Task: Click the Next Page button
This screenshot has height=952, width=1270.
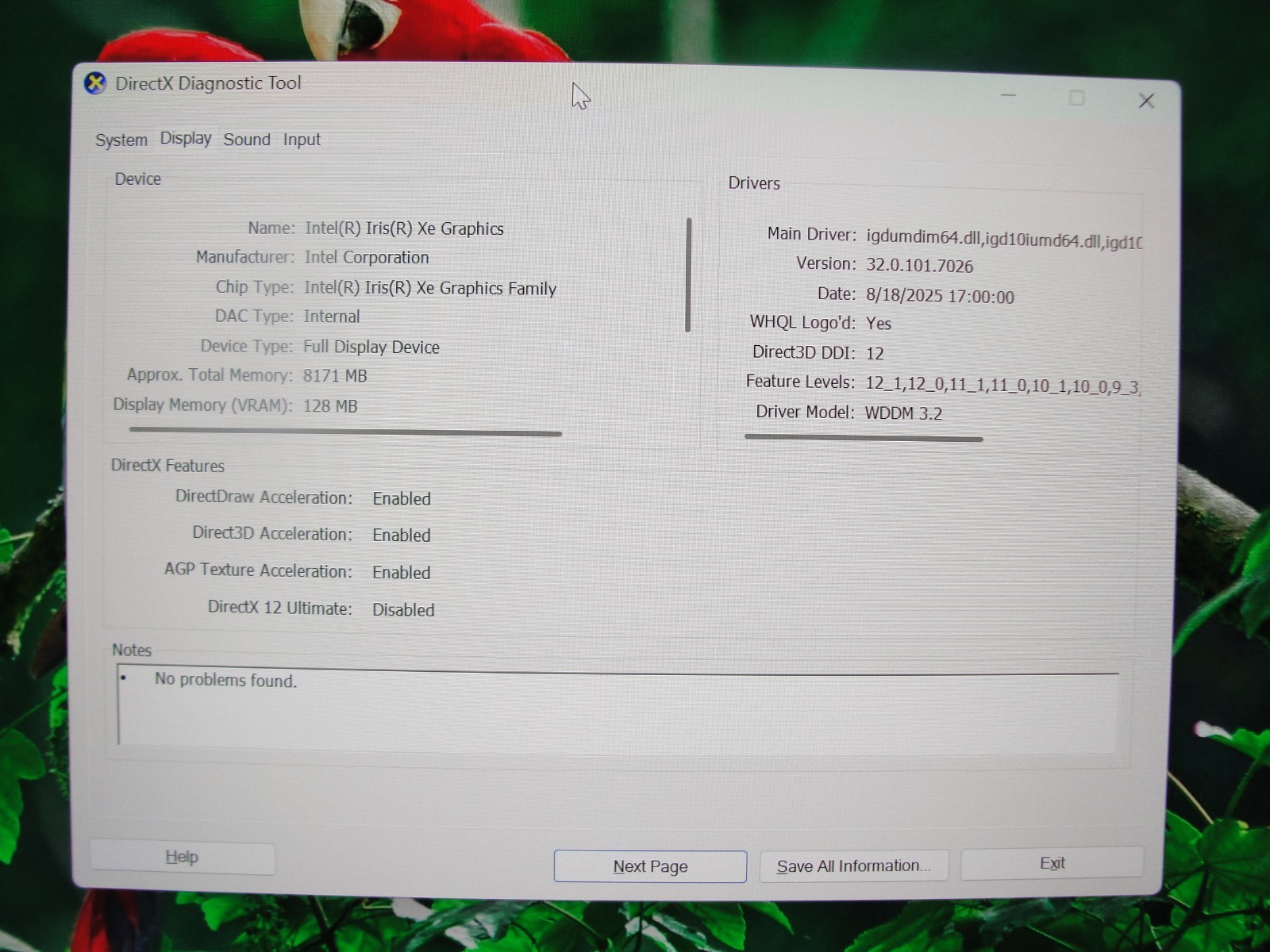Action: coord(650,866)
